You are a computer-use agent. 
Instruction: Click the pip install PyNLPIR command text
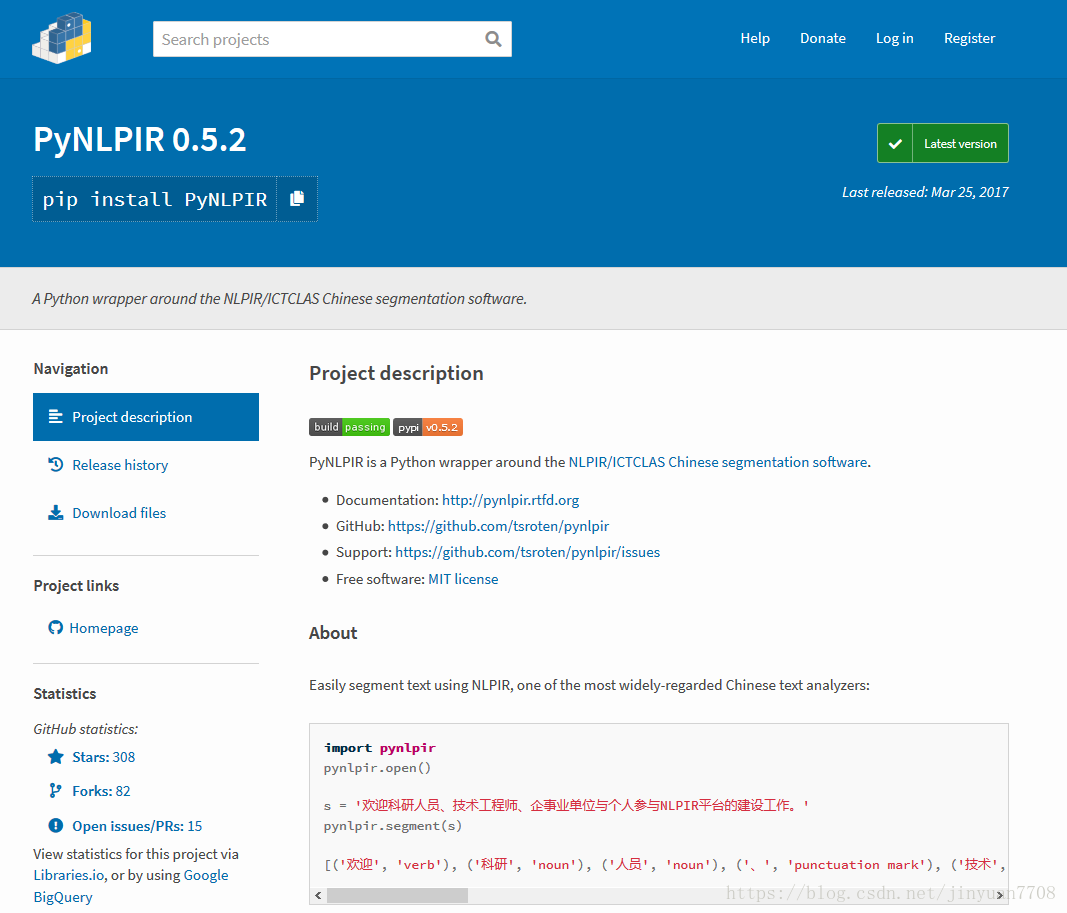(154, 199)
